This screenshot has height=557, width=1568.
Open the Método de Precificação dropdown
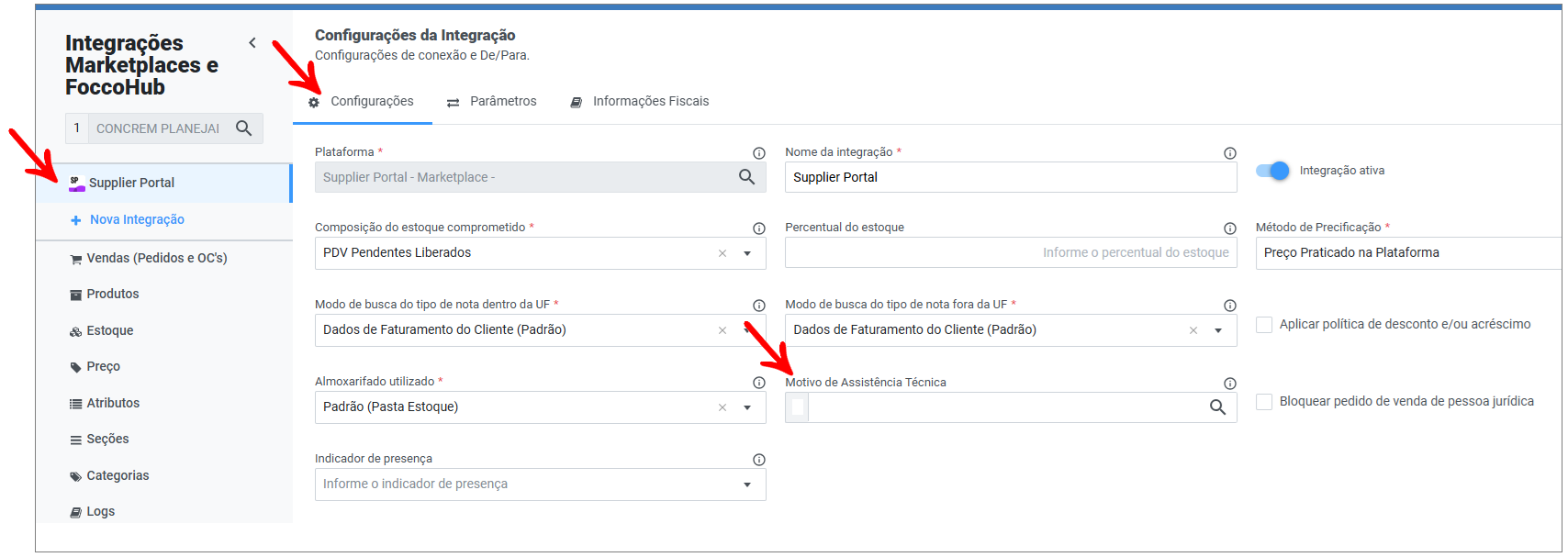pos(1408,253)
